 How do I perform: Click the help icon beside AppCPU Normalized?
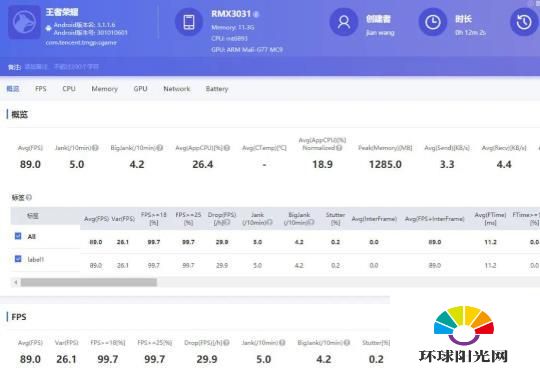(x=339, y=148)
